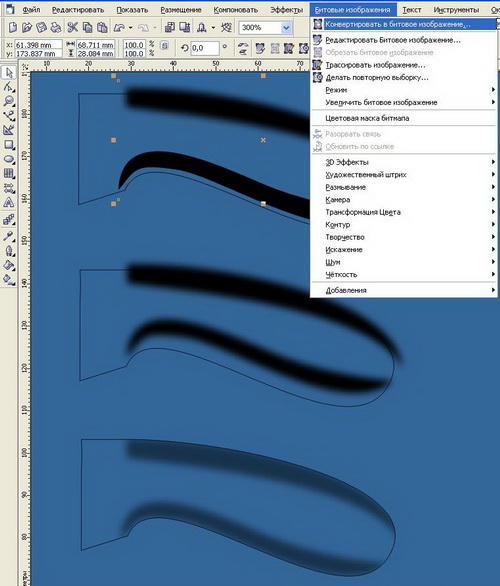
Task: Click the Corel online star icon
Action: [x=226, y=27]
